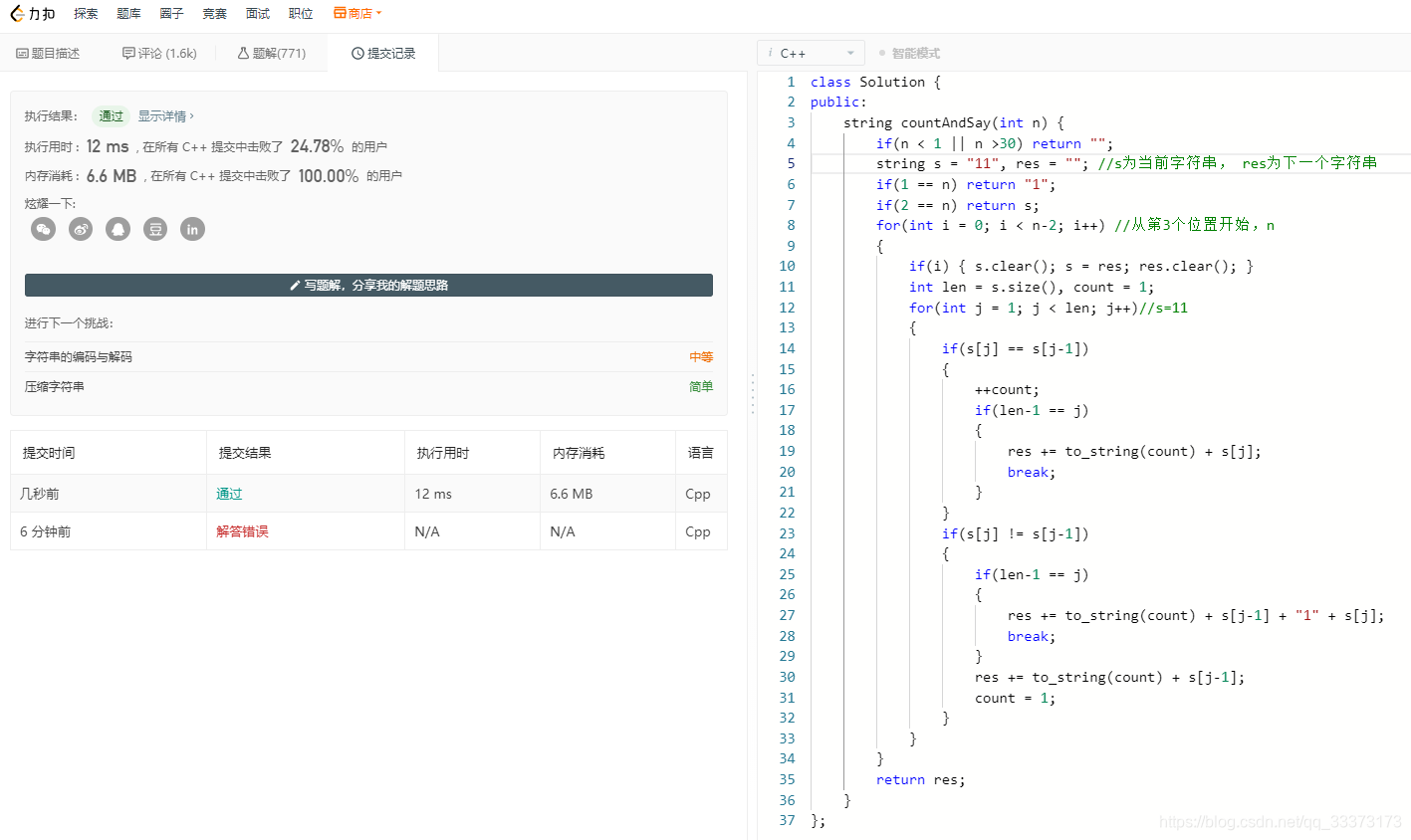Switch to the 题目描述 tab
Screen dimensions: 1411x840
click(48, 53)
